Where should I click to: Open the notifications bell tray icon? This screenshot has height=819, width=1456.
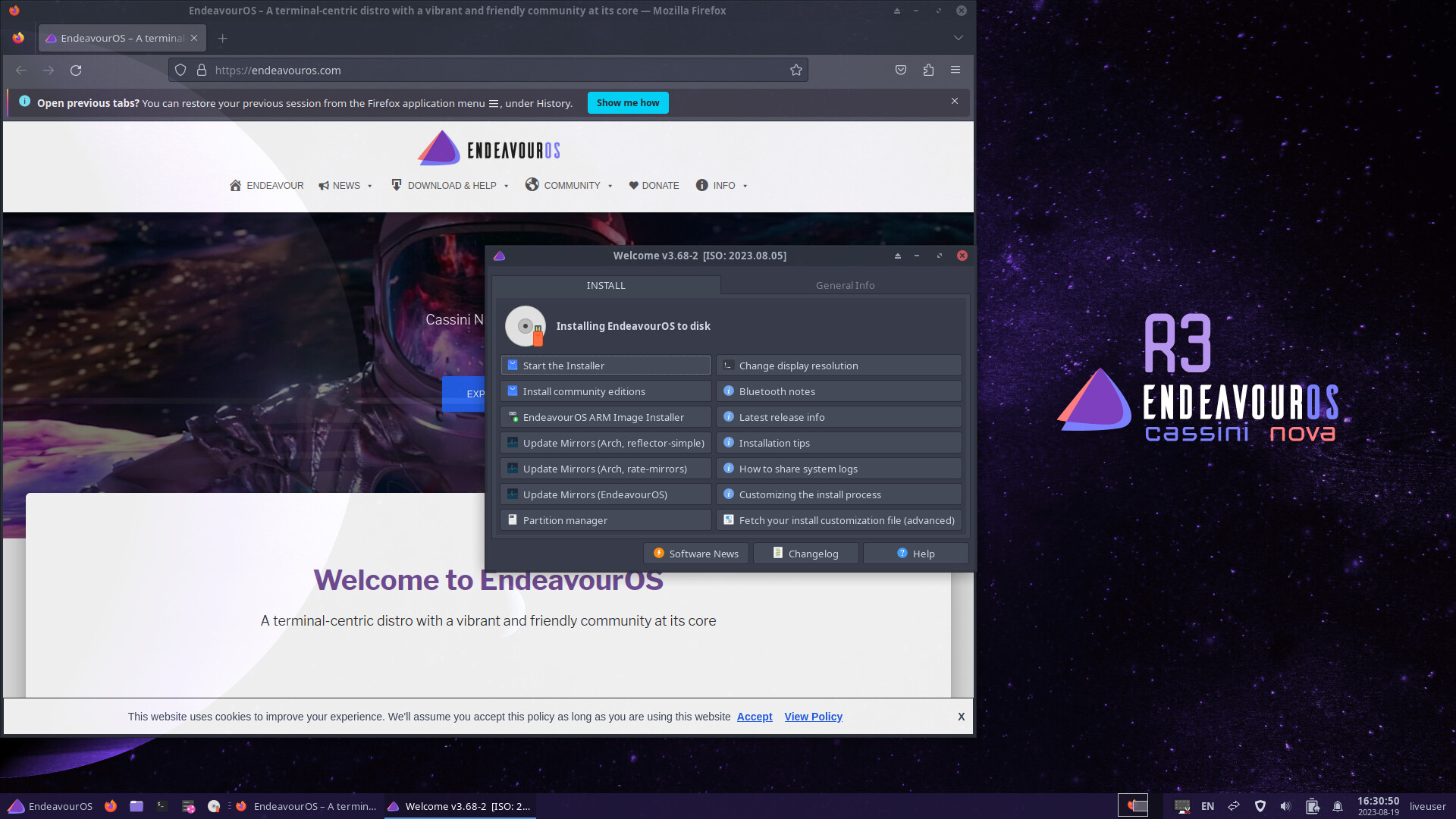(1338, 806)
